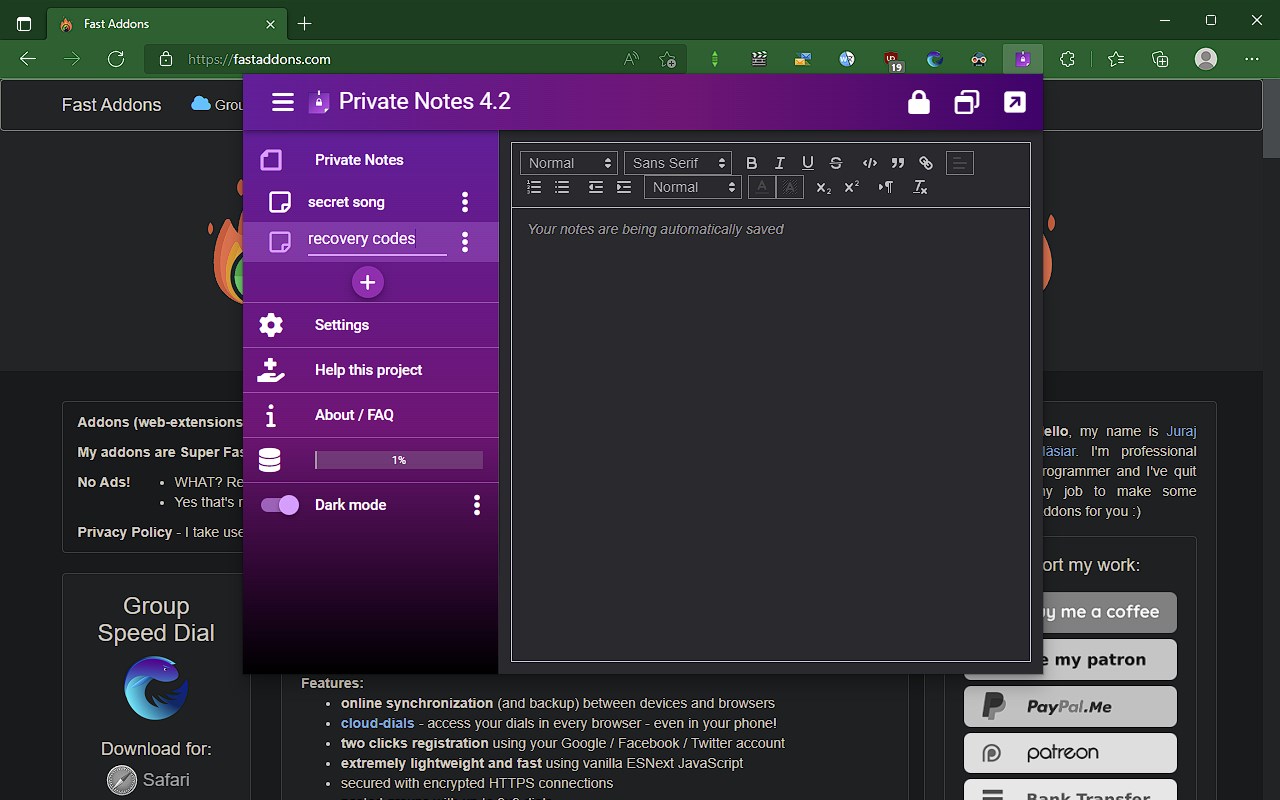Go back to the previous page
The width and height of the screenshot is (1280, 800).
[x=28, y=59]
